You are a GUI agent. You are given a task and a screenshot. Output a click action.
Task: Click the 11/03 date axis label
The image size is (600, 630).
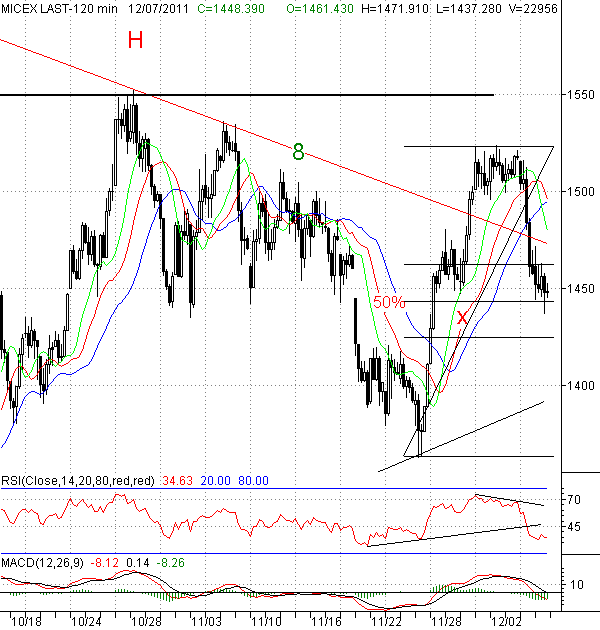(206, 622)
